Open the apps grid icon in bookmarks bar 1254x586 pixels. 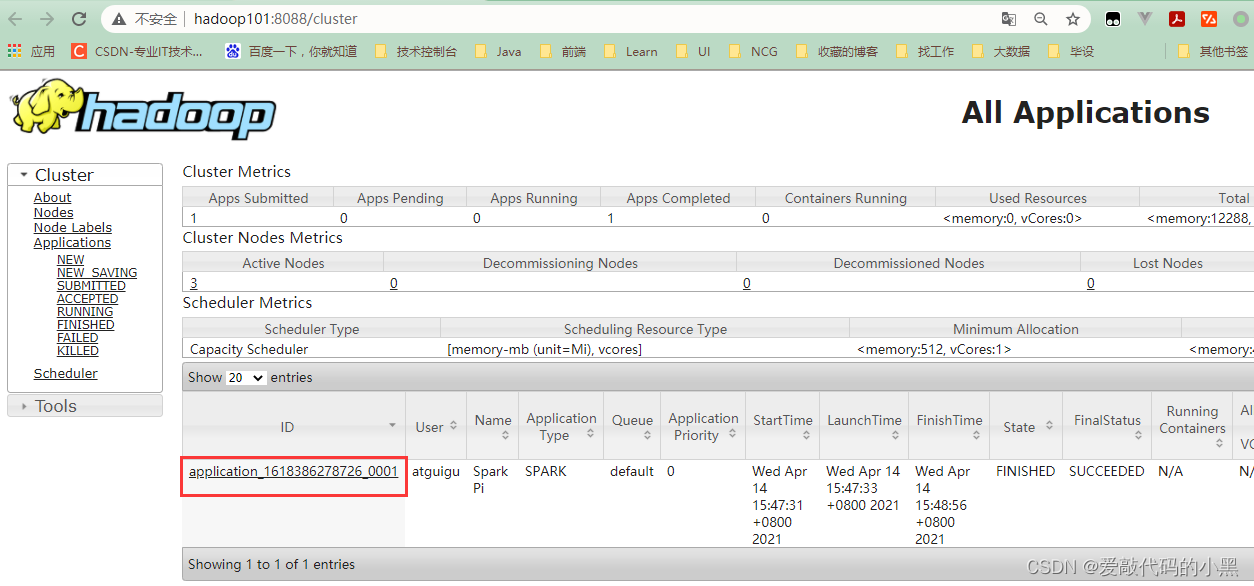point(15,51)
